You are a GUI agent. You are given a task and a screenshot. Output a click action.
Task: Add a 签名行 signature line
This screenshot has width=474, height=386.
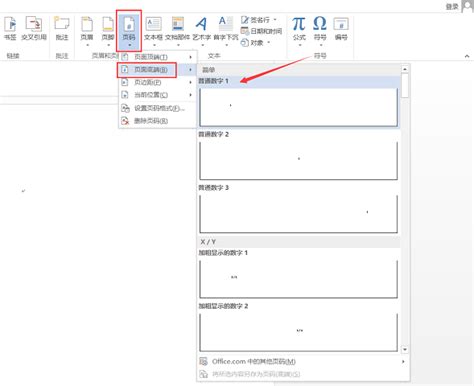coord(255,20)
